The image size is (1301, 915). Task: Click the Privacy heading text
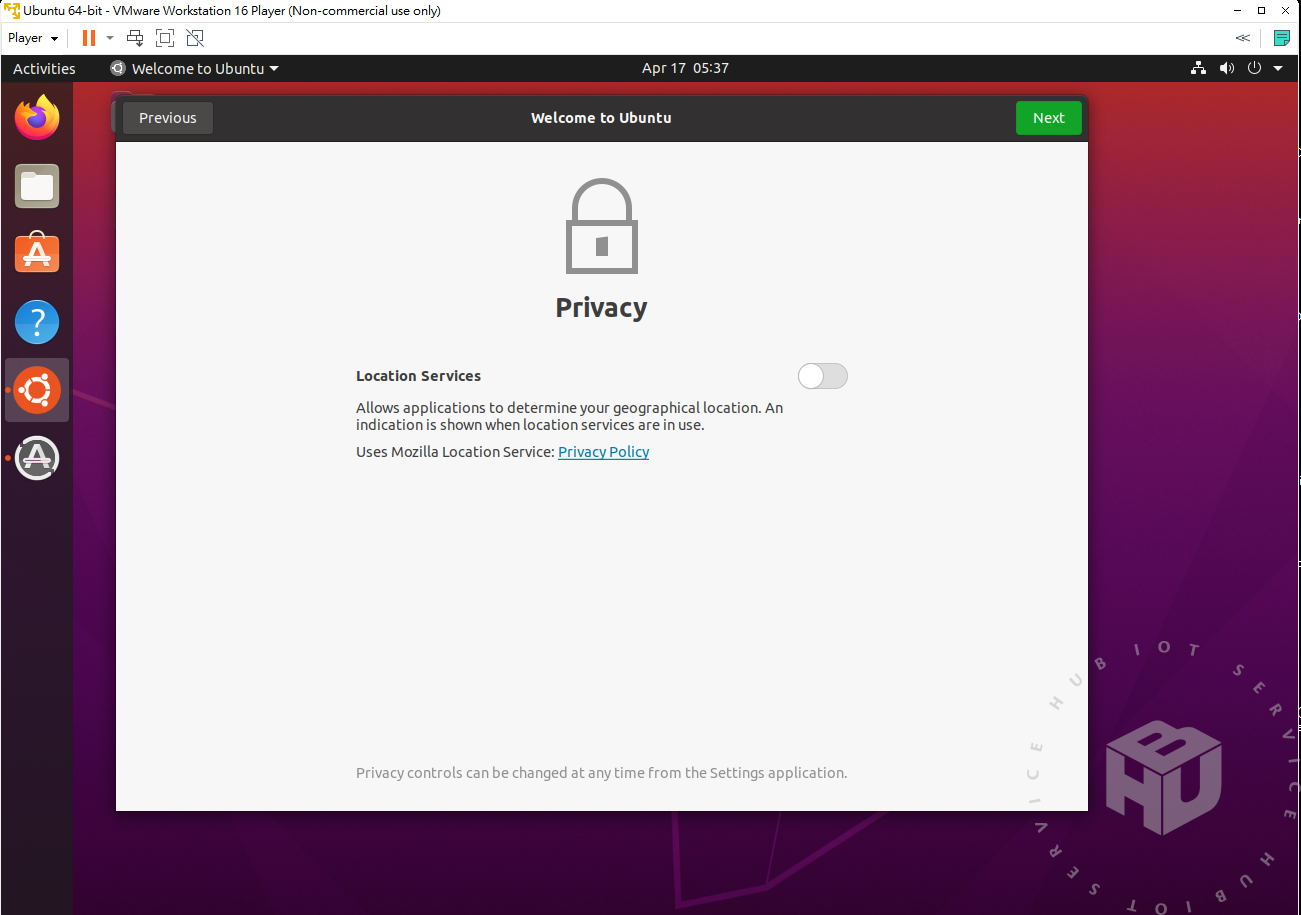(x=601, y=308)
